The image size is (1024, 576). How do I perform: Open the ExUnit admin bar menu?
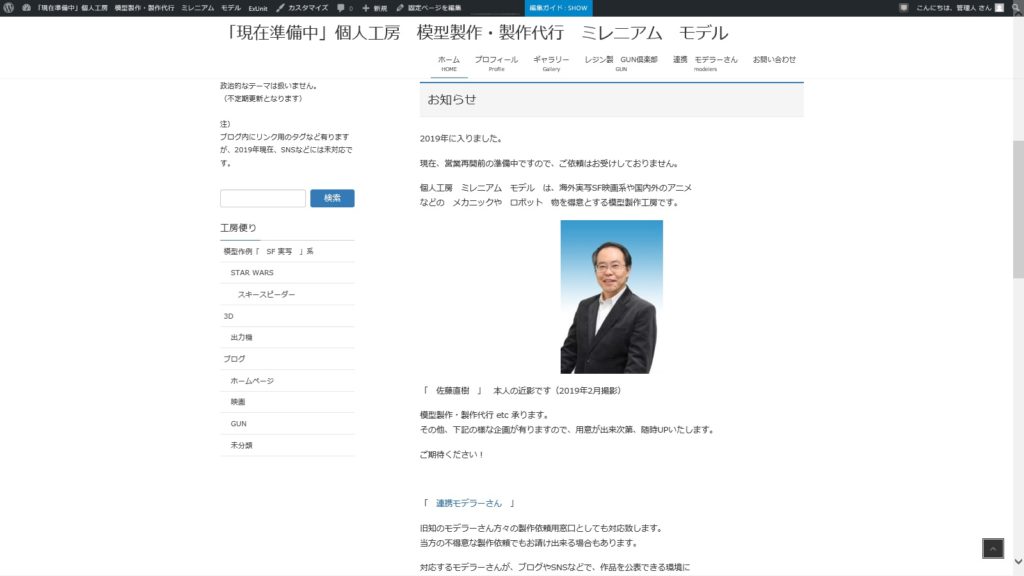tap(258, 8)
